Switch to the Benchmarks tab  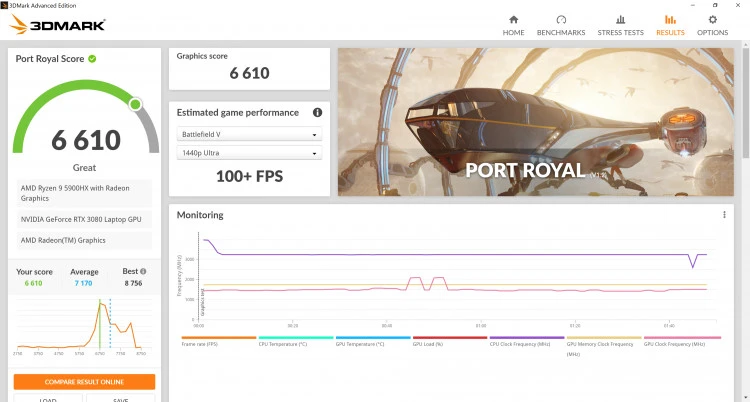point(561,26)
